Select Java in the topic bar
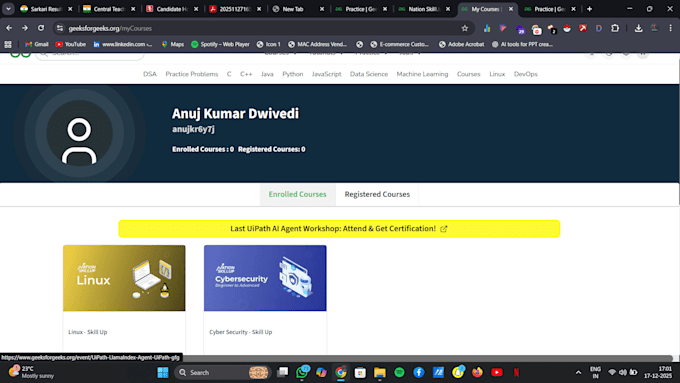680x383 pixels. [x=267, y=74]
